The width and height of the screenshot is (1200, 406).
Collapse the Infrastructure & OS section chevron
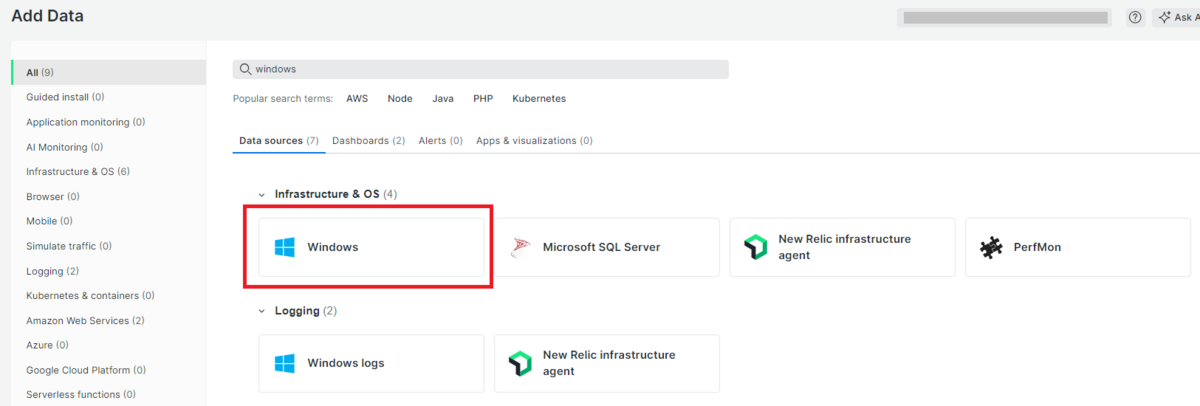click(262, 194)
